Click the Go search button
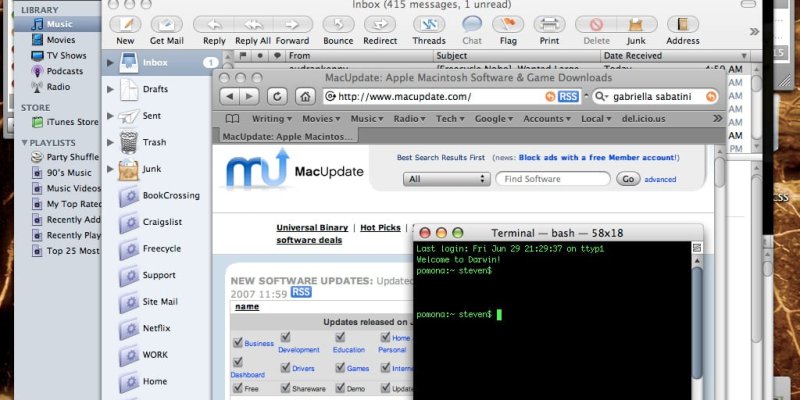This screenshot has height=400, width=800. point(628,179)
